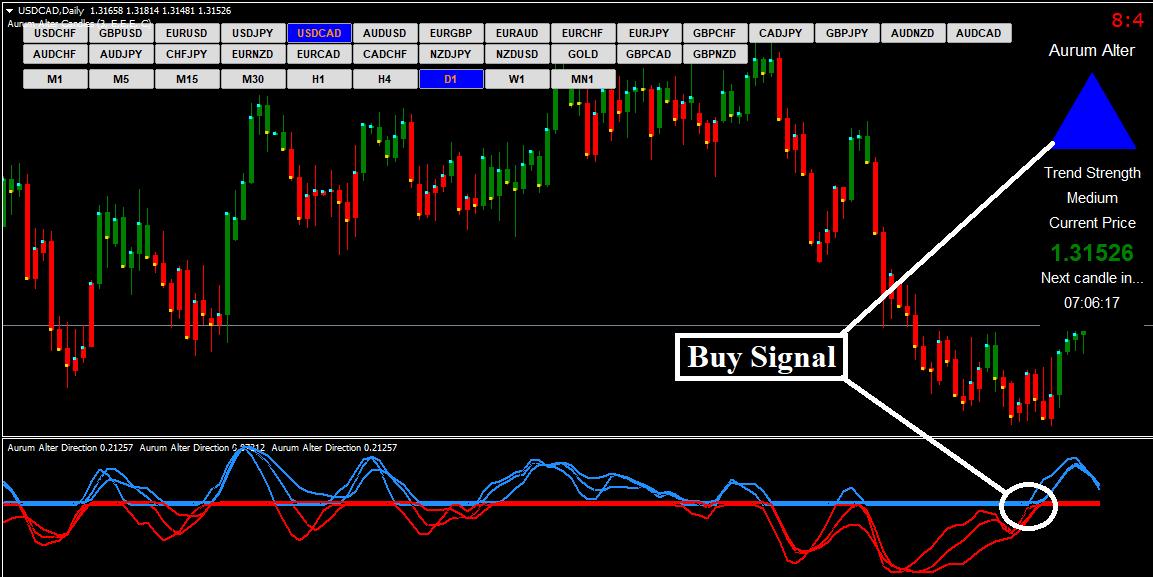
Task: Click the active D1 timeframe button
Action: 451,79
